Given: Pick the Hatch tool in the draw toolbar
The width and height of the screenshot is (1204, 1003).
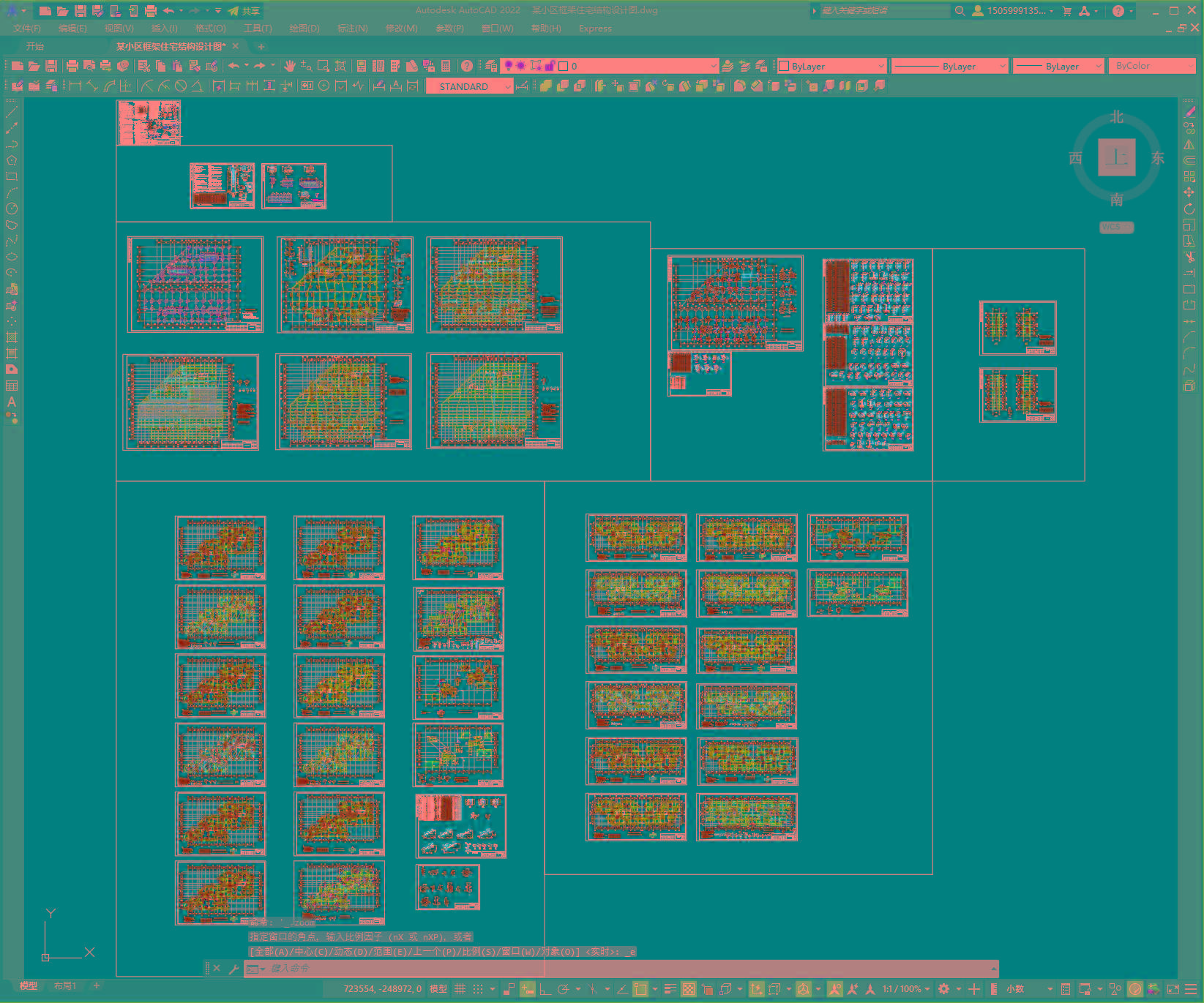Looking at the screenshot, I should tap(12, 337).
